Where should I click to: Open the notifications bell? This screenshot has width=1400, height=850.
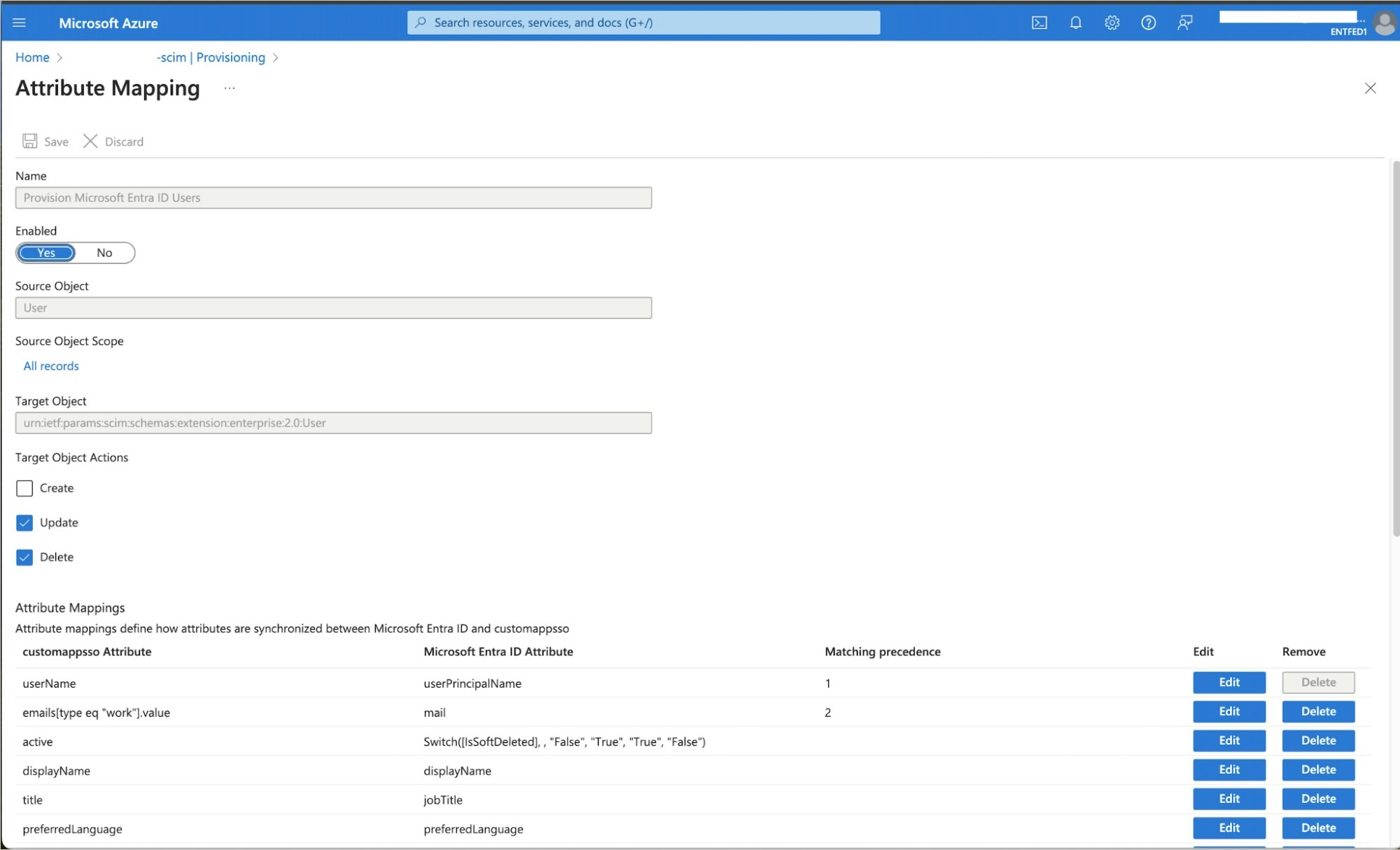point(1076,22)
